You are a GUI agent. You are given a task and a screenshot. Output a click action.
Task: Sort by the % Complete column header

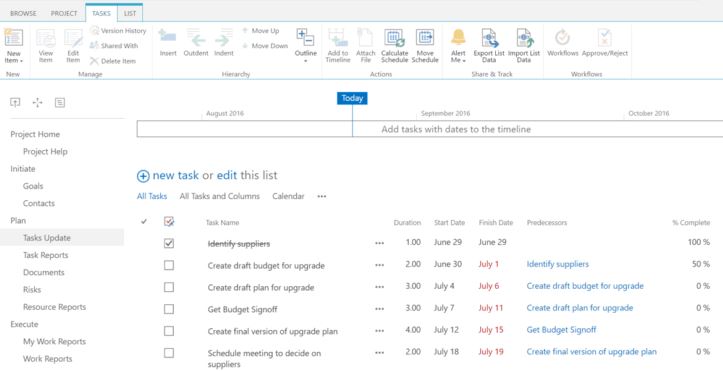click(x=691, y=223)
